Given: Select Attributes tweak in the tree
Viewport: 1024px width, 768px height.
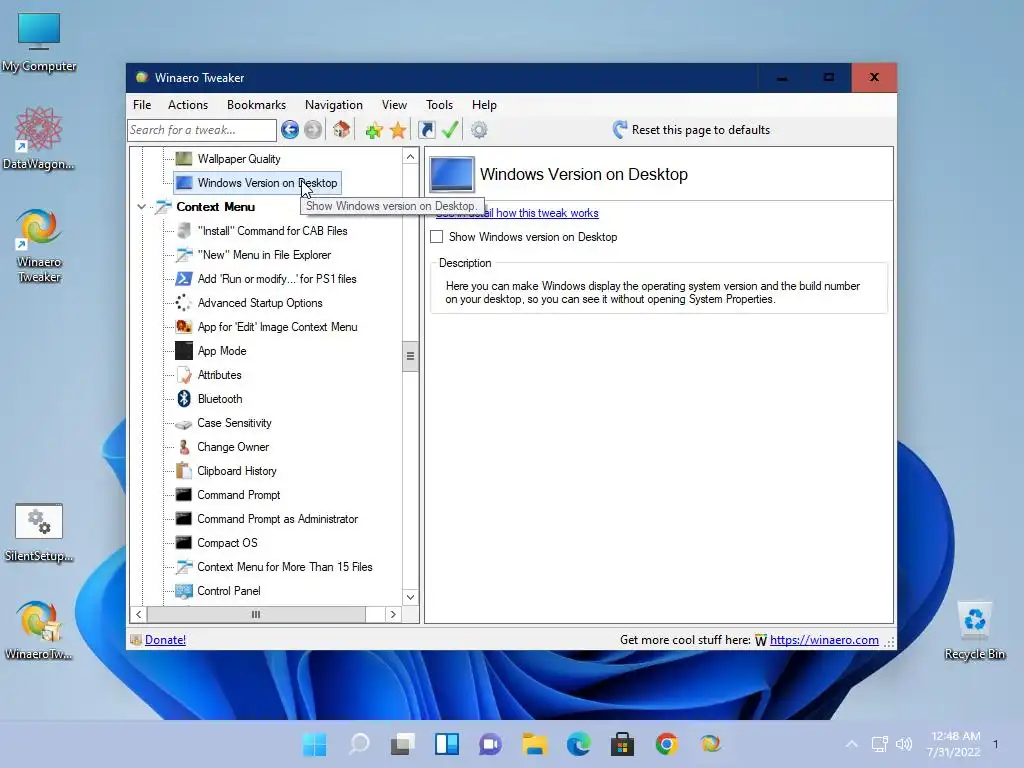Looking at the screenshot, I should coord(219,375).
